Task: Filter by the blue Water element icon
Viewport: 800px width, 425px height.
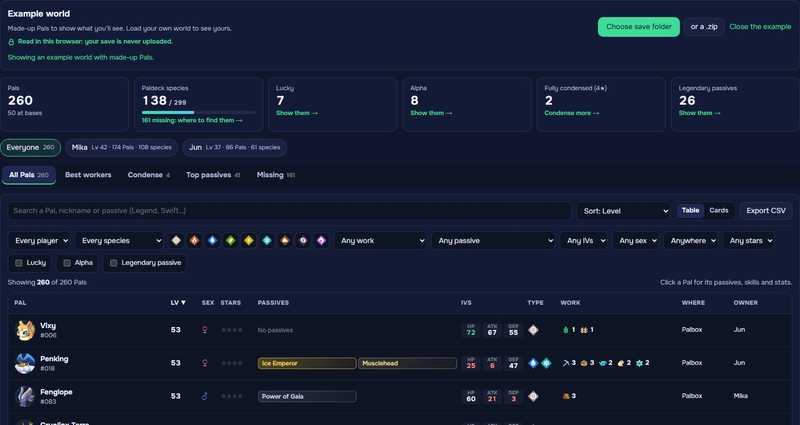Action: click(x=213, y=240)
